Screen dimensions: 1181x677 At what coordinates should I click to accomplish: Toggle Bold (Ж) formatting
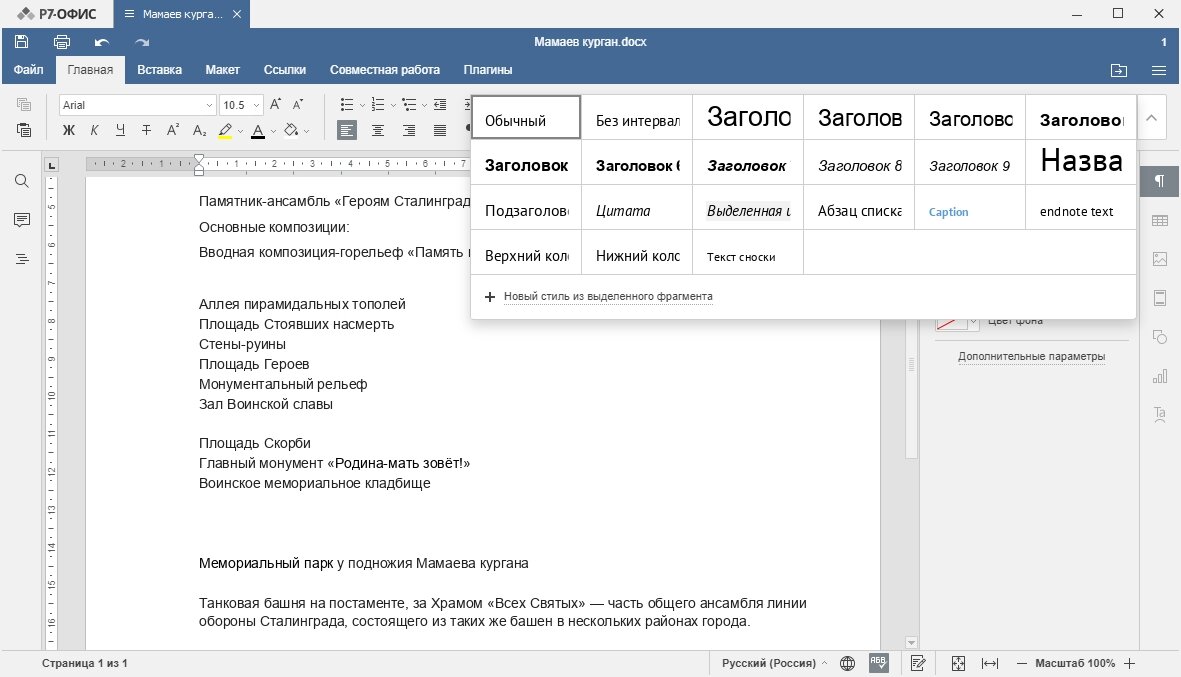69,130
